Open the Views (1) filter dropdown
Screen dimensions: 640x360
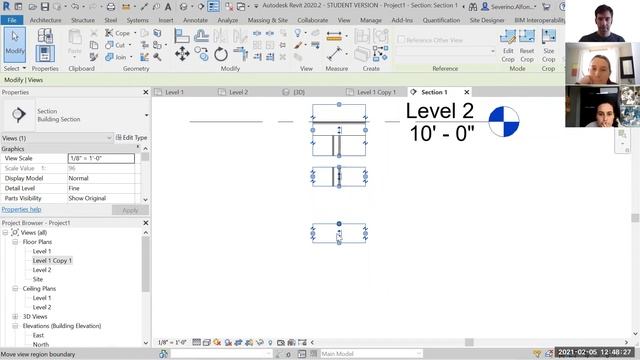tap(109, 138)
